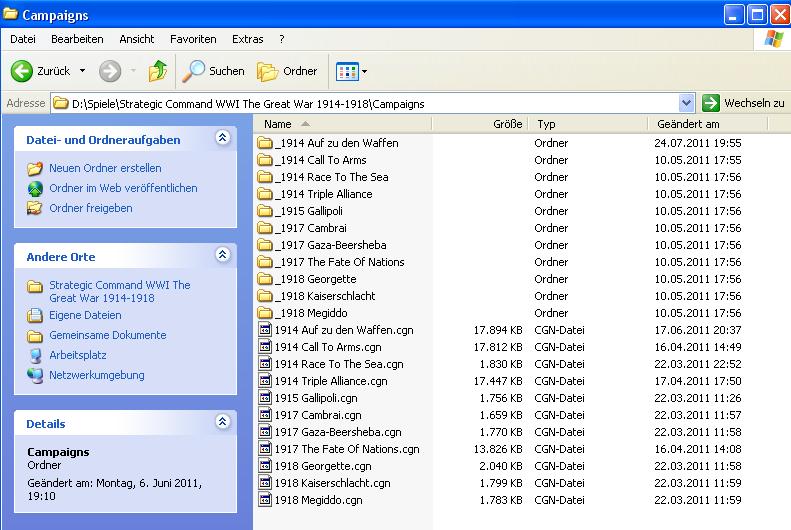The height and width of the screenshot is (530, 791).
Task: Select file 1917 The Fate Of Nations.cgn name
Action: 347,449
